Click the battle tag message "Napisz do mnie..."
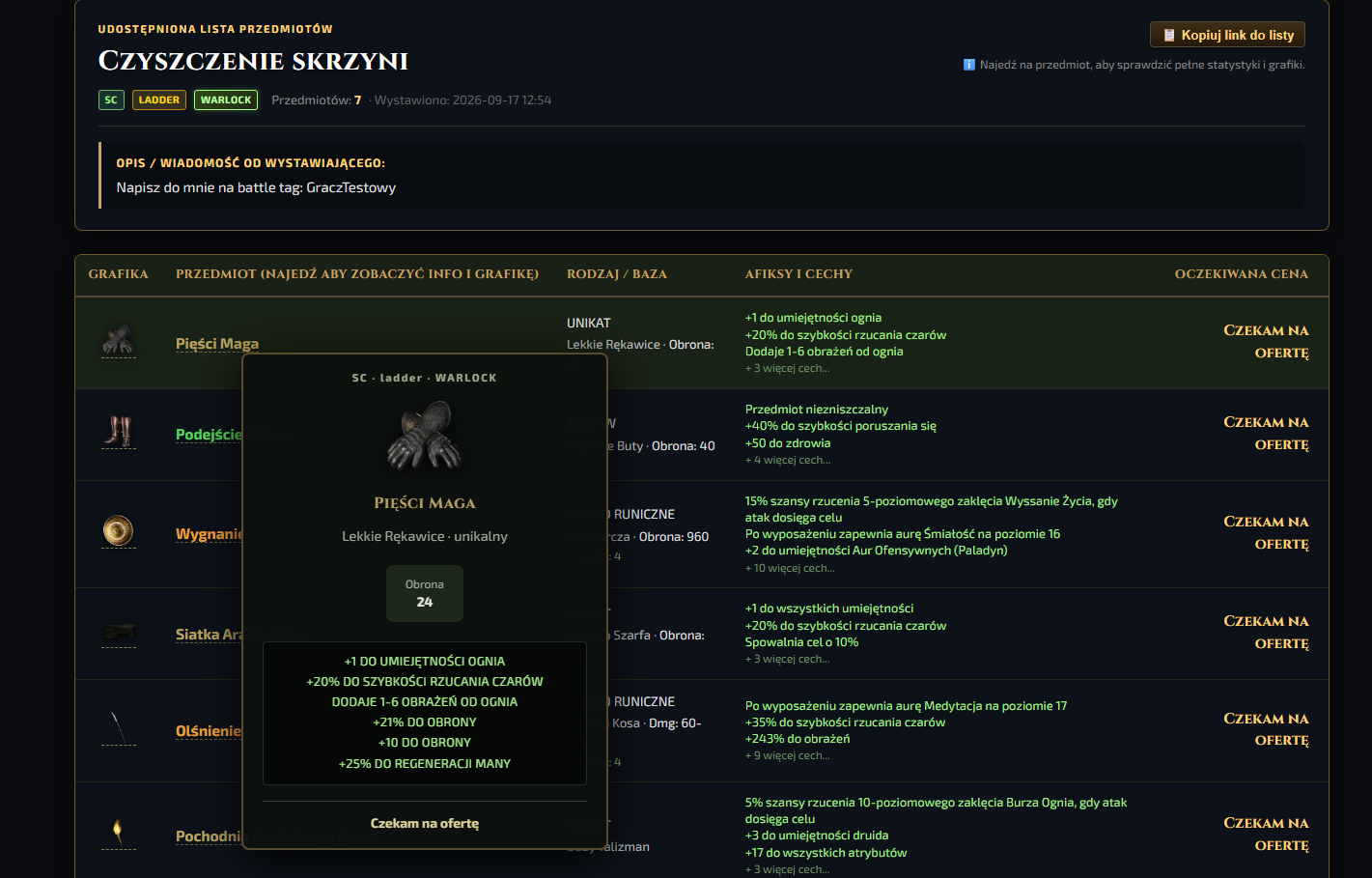 pyautogui.click(x=256, y=187)
